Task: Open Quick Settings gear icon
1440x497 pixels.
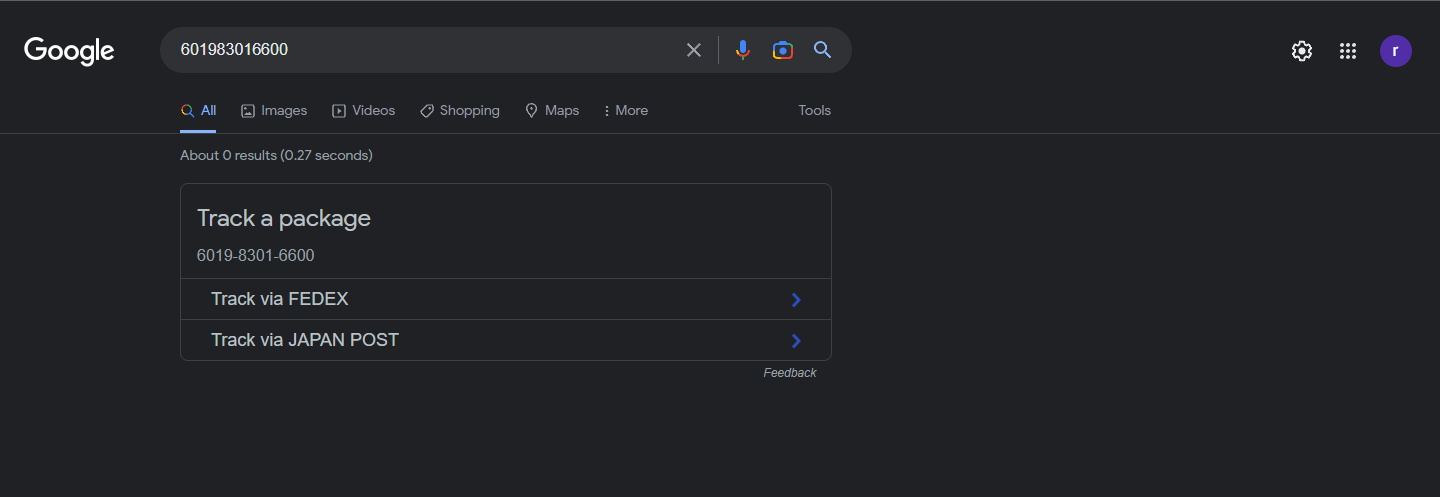Action: click(x=1302, y=51)
